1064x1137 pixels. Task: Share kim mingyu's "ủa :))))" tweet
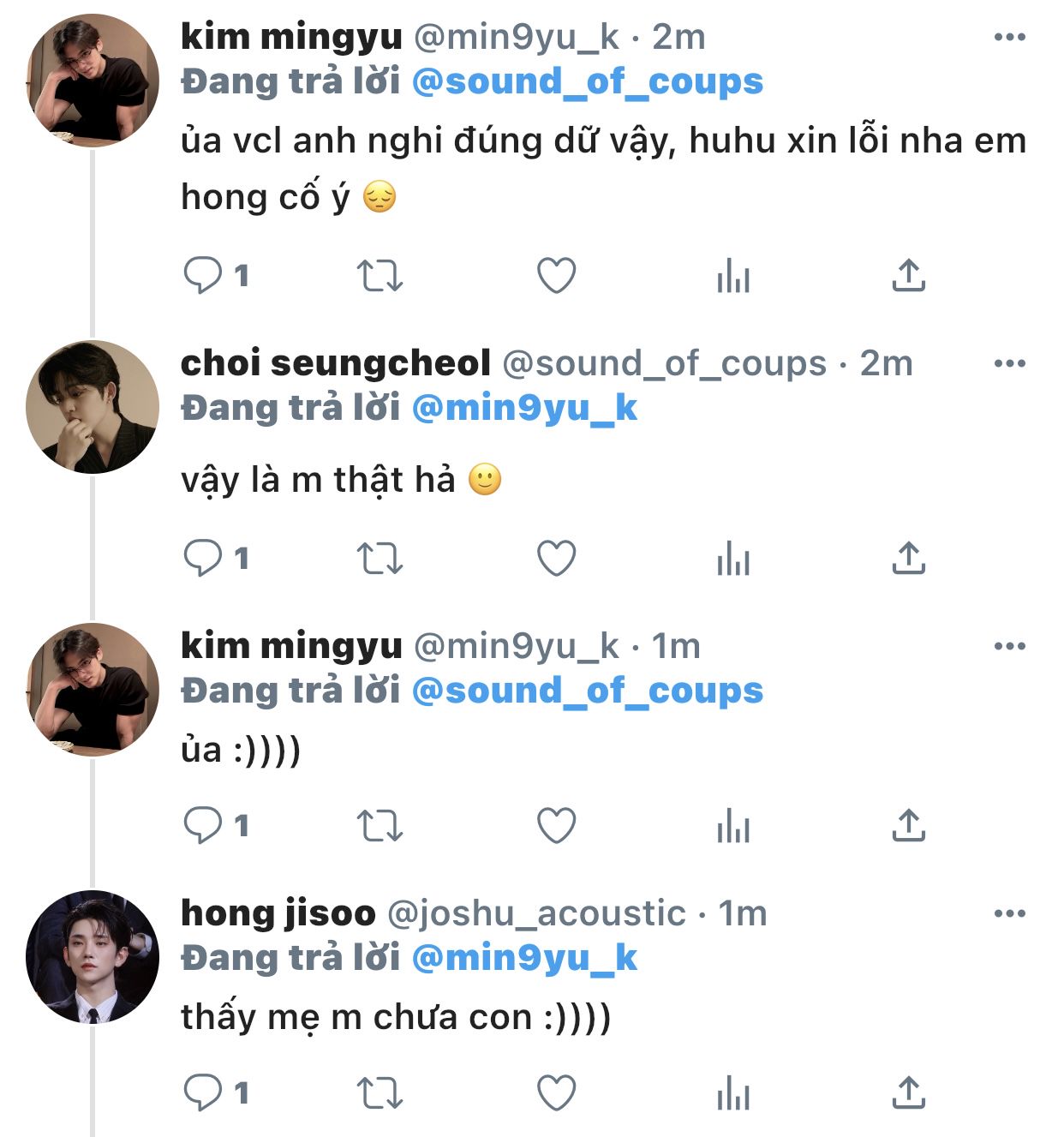point(908,826)
